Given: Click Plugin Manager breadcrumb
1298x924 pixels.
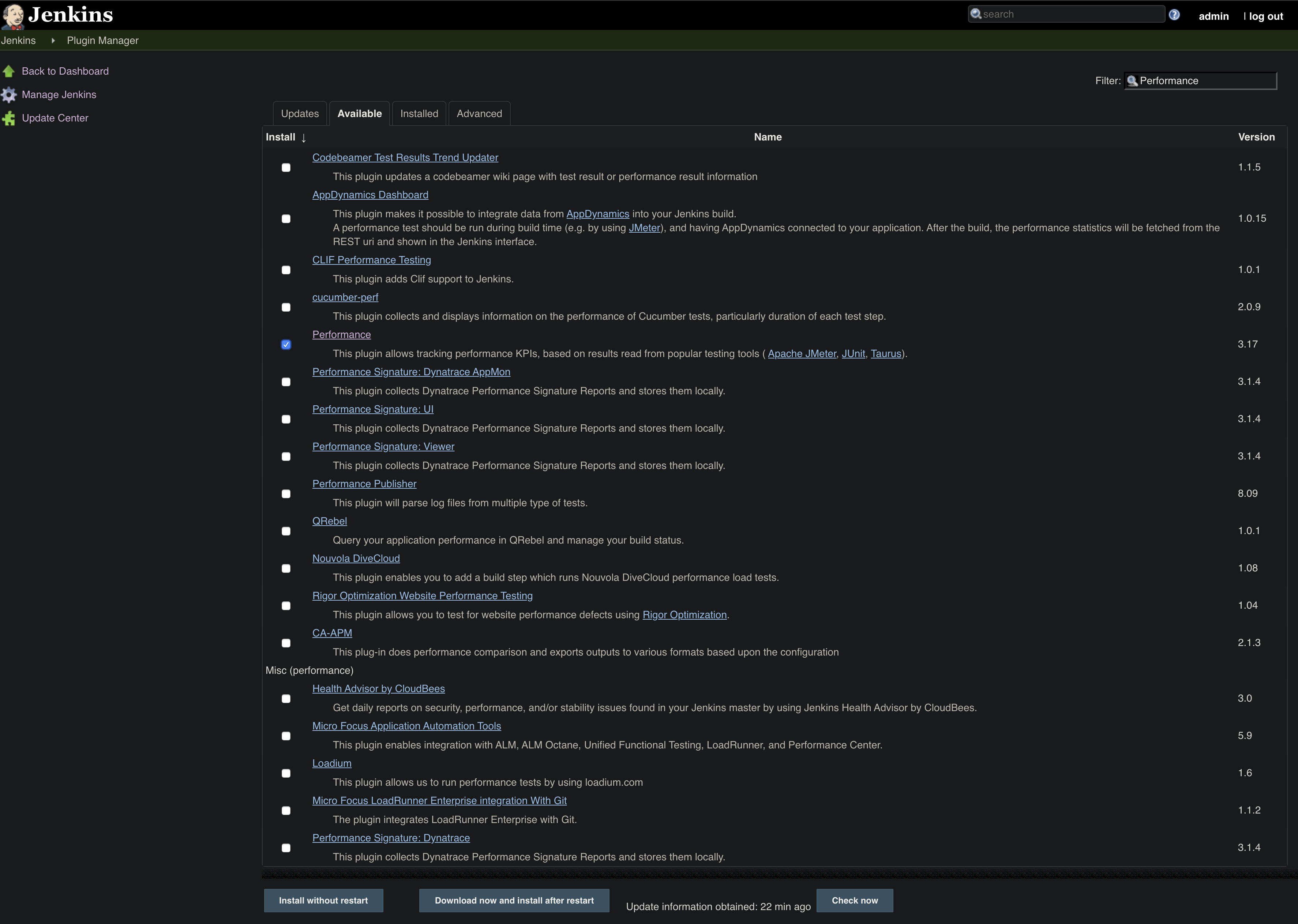Looking at the screenshot, I should click(103, 40).
